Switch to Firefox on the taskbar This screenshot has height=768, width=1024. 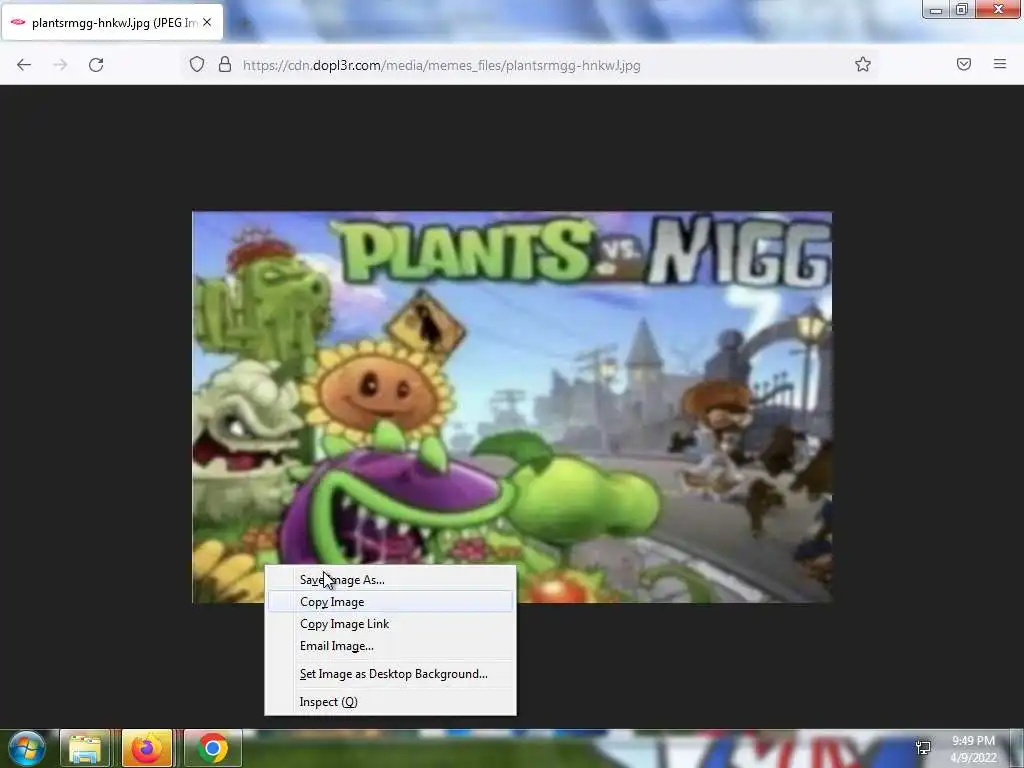[147, 748]
